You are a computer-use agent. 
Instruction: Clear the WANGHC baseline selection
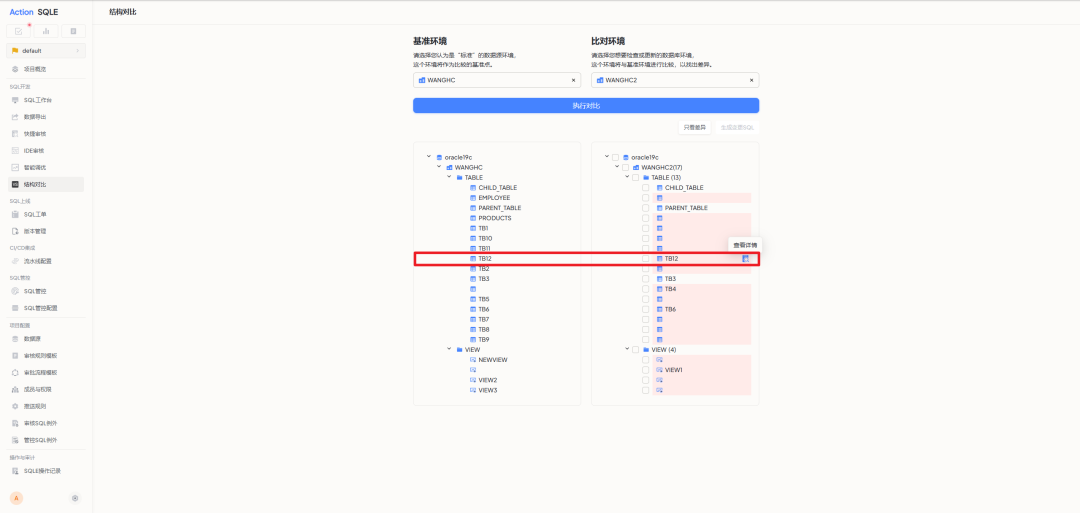(573, 80)
